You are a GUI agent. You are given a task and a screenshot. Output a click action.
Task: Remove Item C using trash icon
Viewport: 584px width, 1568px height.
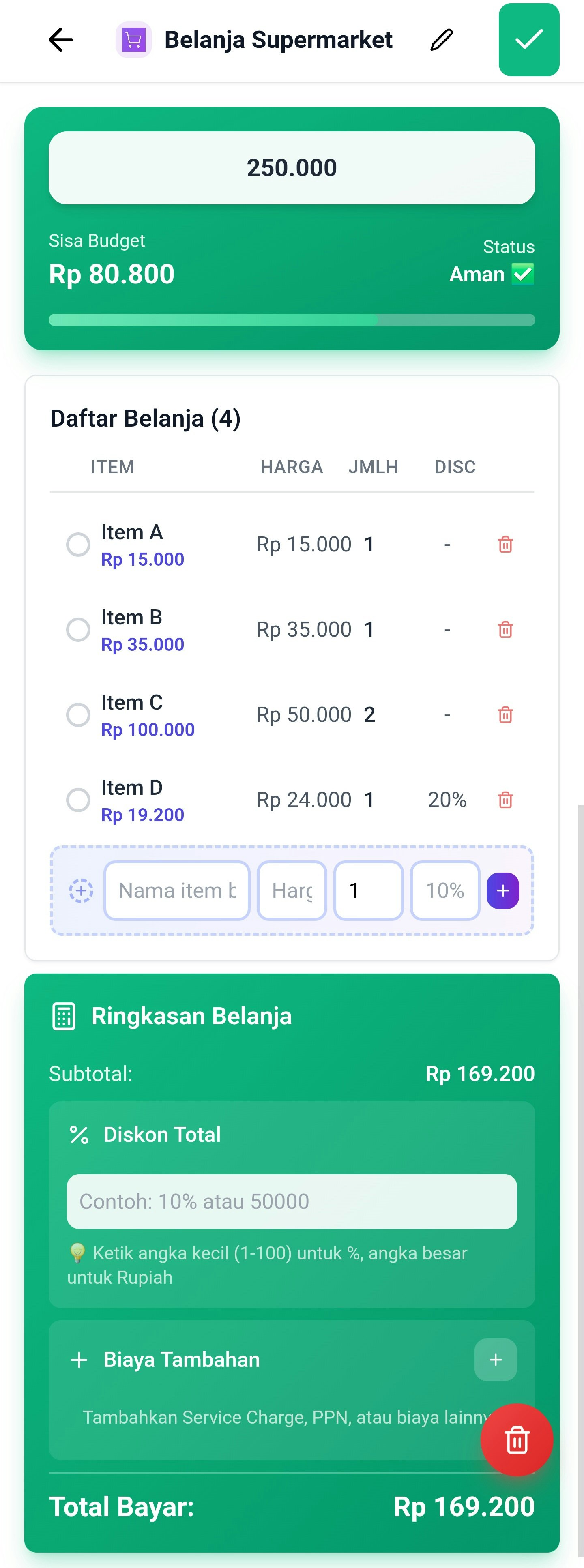[505, 714]
